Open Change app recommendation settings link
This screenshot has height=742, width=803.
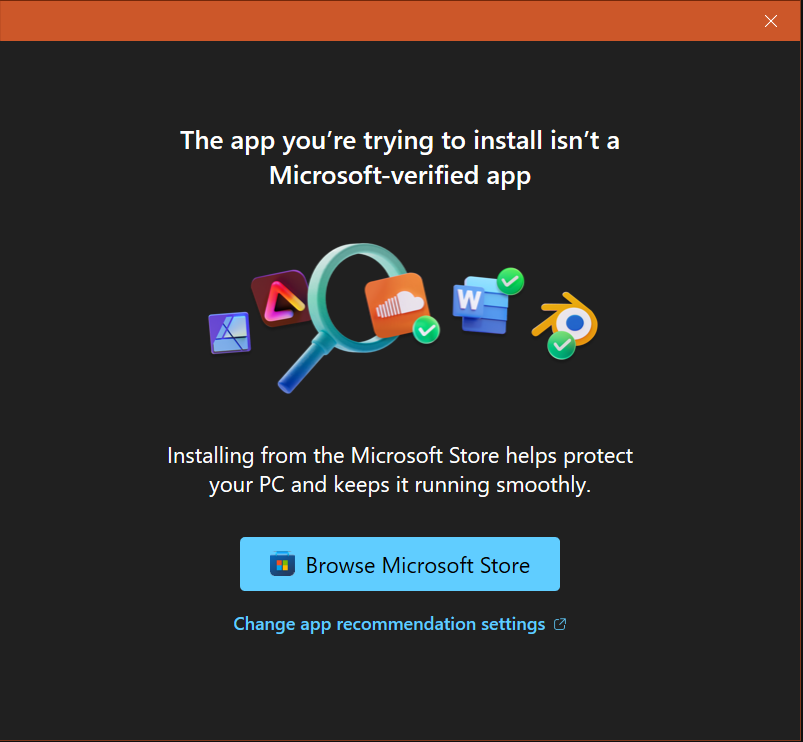389,624
